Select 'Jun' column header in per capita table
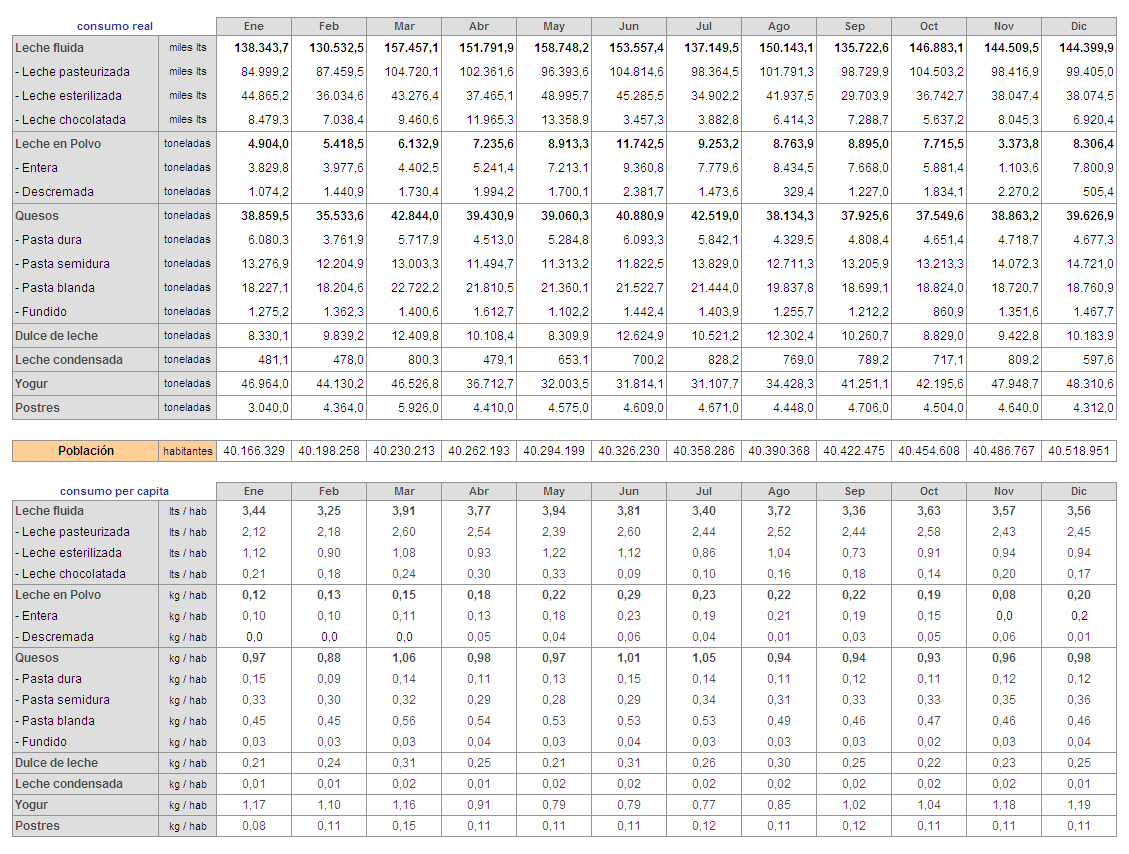 tap(629, 491)
